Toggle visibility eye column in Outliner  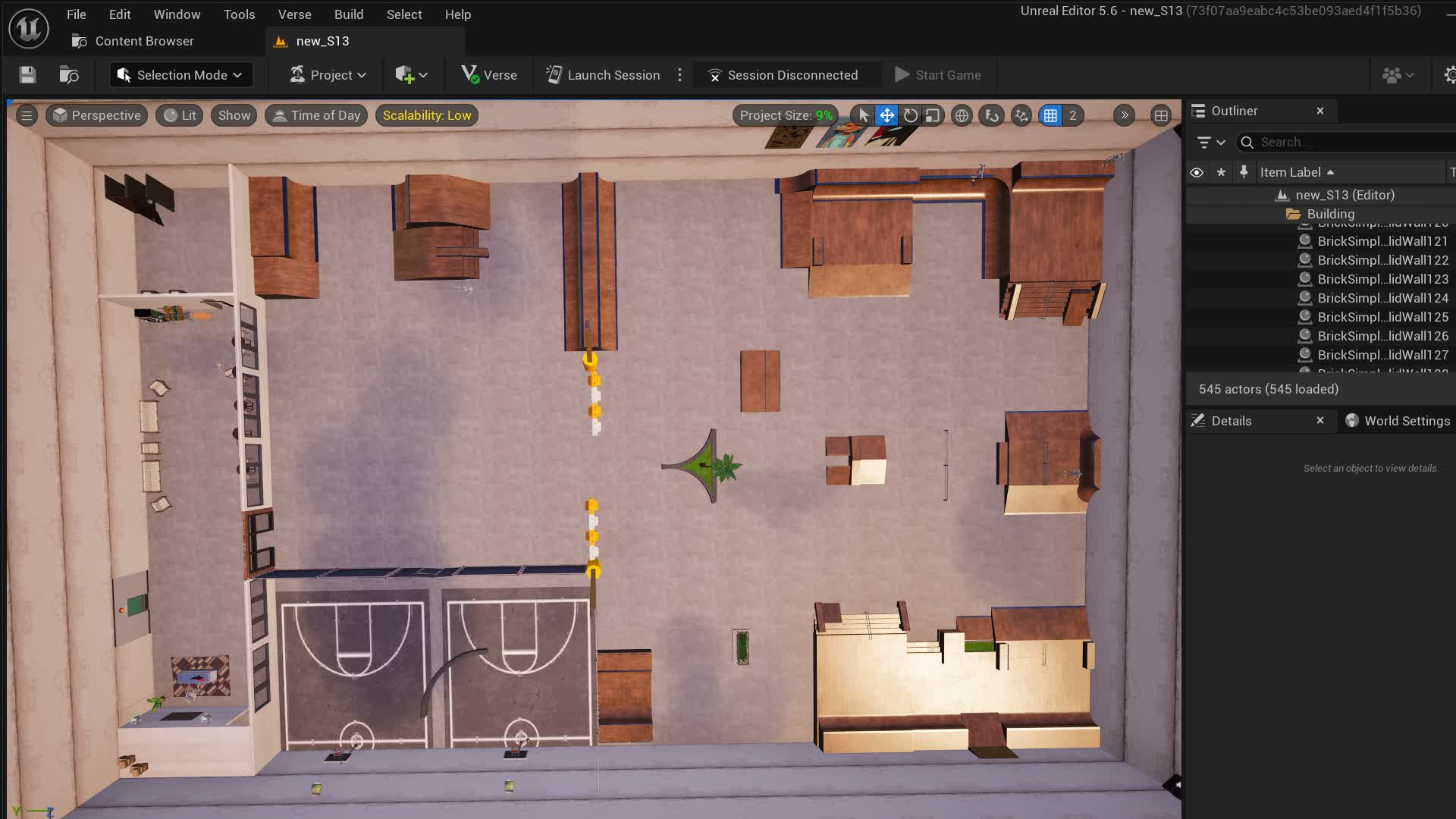point(1197,172)
